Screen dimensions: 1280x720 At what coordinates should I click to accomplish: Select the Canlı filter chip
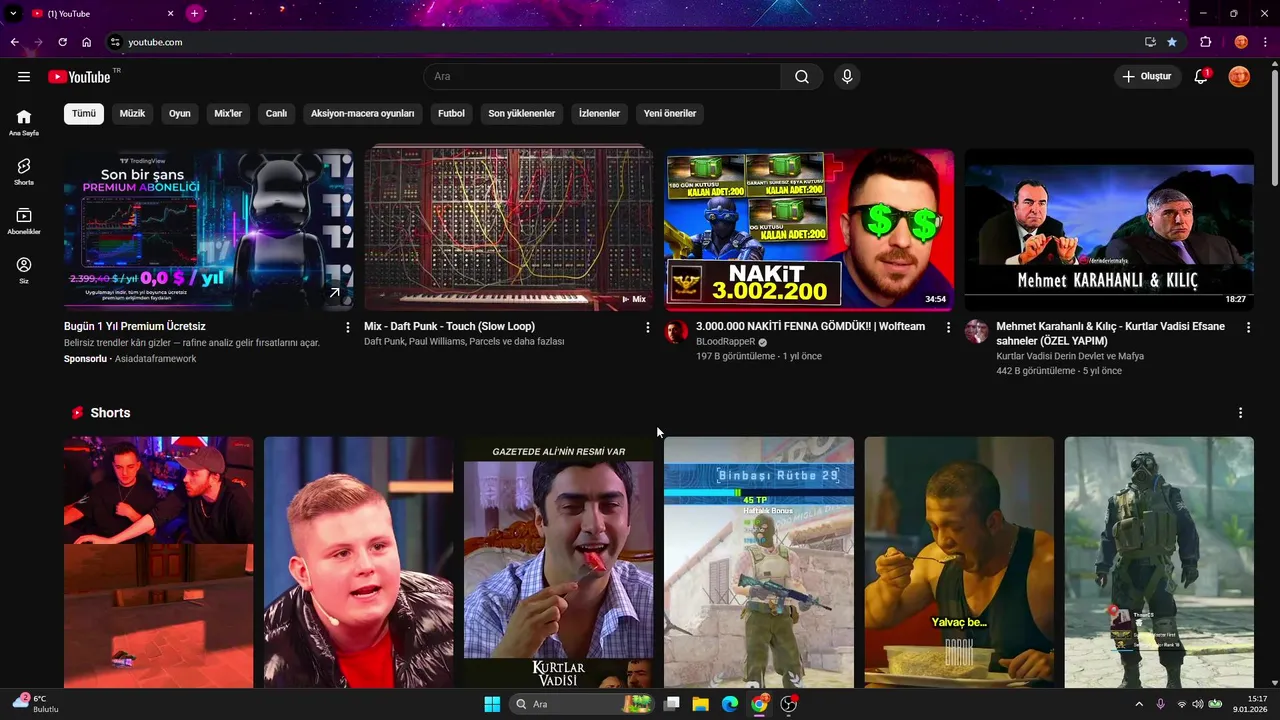pyautogui.click(x=276, y=113)
